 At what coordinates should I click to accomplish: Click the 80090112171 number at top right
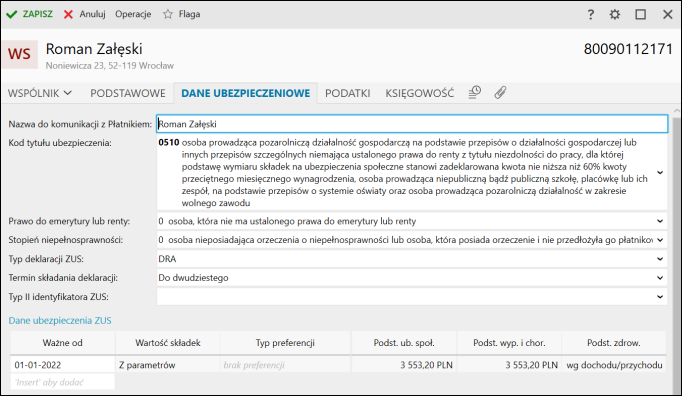coord(628,49)
